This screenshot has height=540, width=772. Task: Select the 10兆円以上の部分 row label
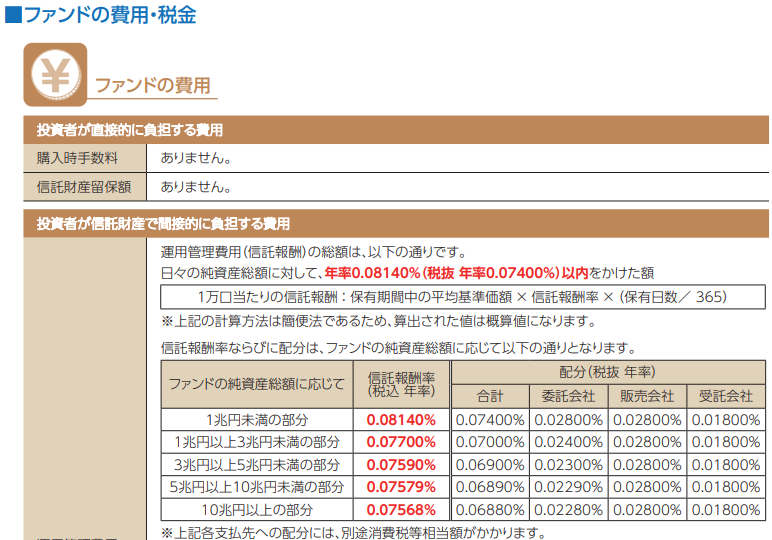coord(257,509)
